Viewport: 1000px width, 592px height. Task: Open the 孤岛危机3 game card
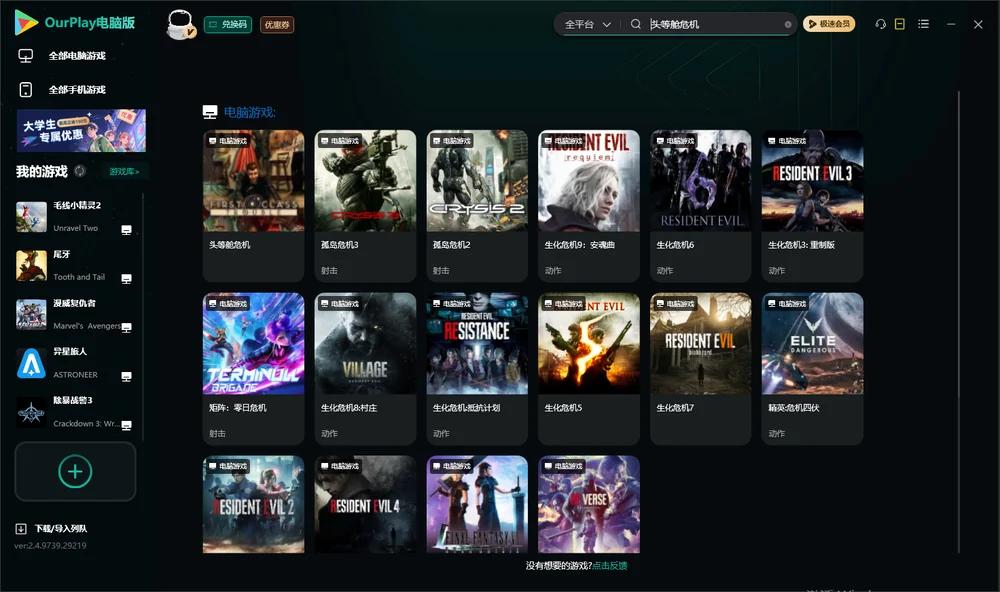[365, 205]
